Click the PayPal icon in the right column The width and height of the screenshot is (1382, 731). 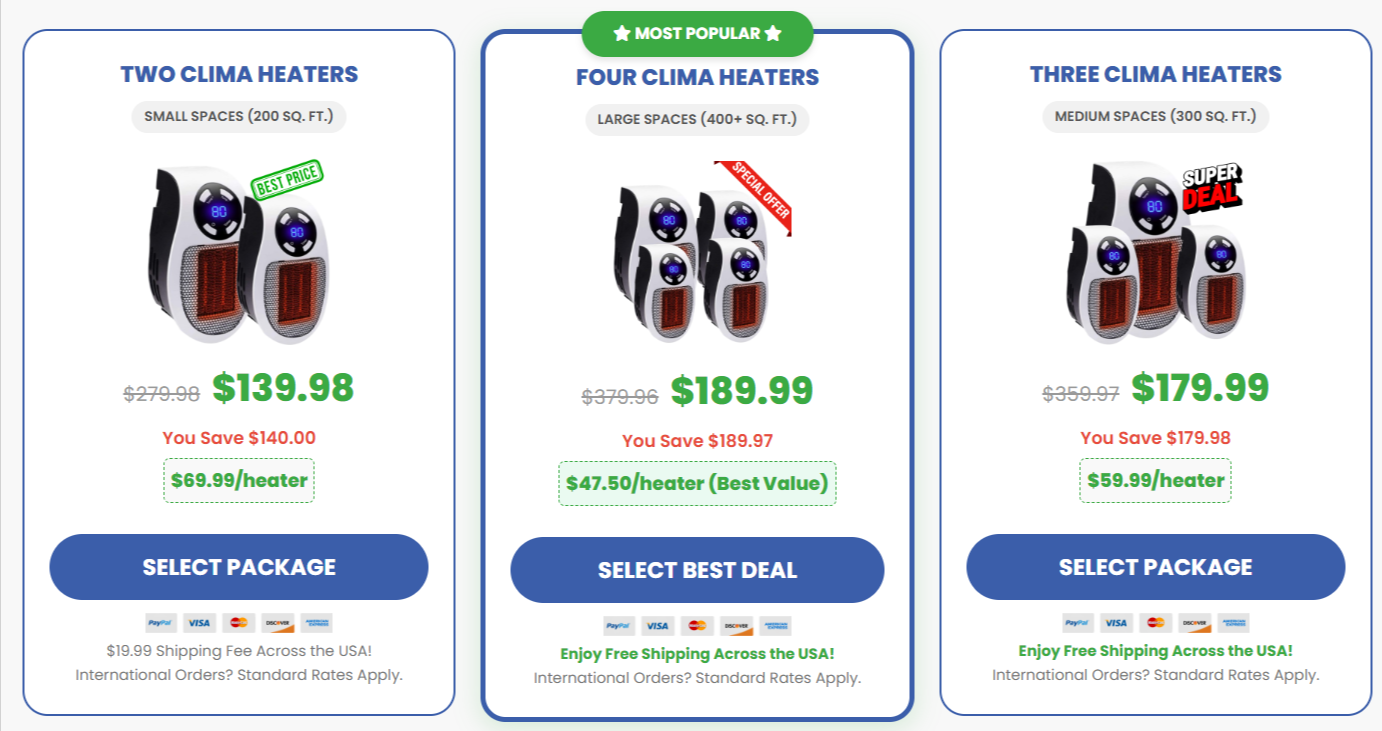click(1078, 622)
